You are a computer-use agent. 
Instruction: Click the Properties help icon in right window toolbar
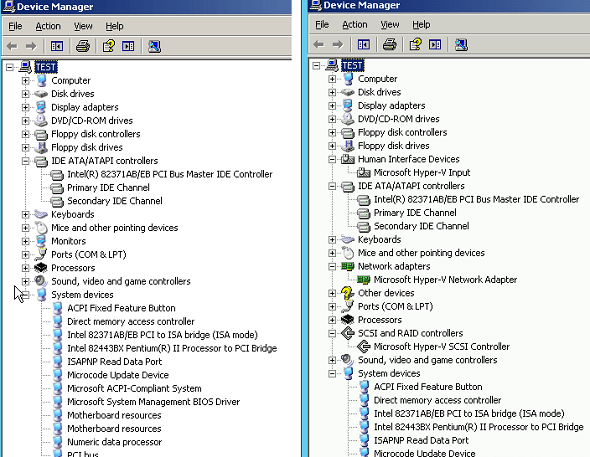[415, 45]
